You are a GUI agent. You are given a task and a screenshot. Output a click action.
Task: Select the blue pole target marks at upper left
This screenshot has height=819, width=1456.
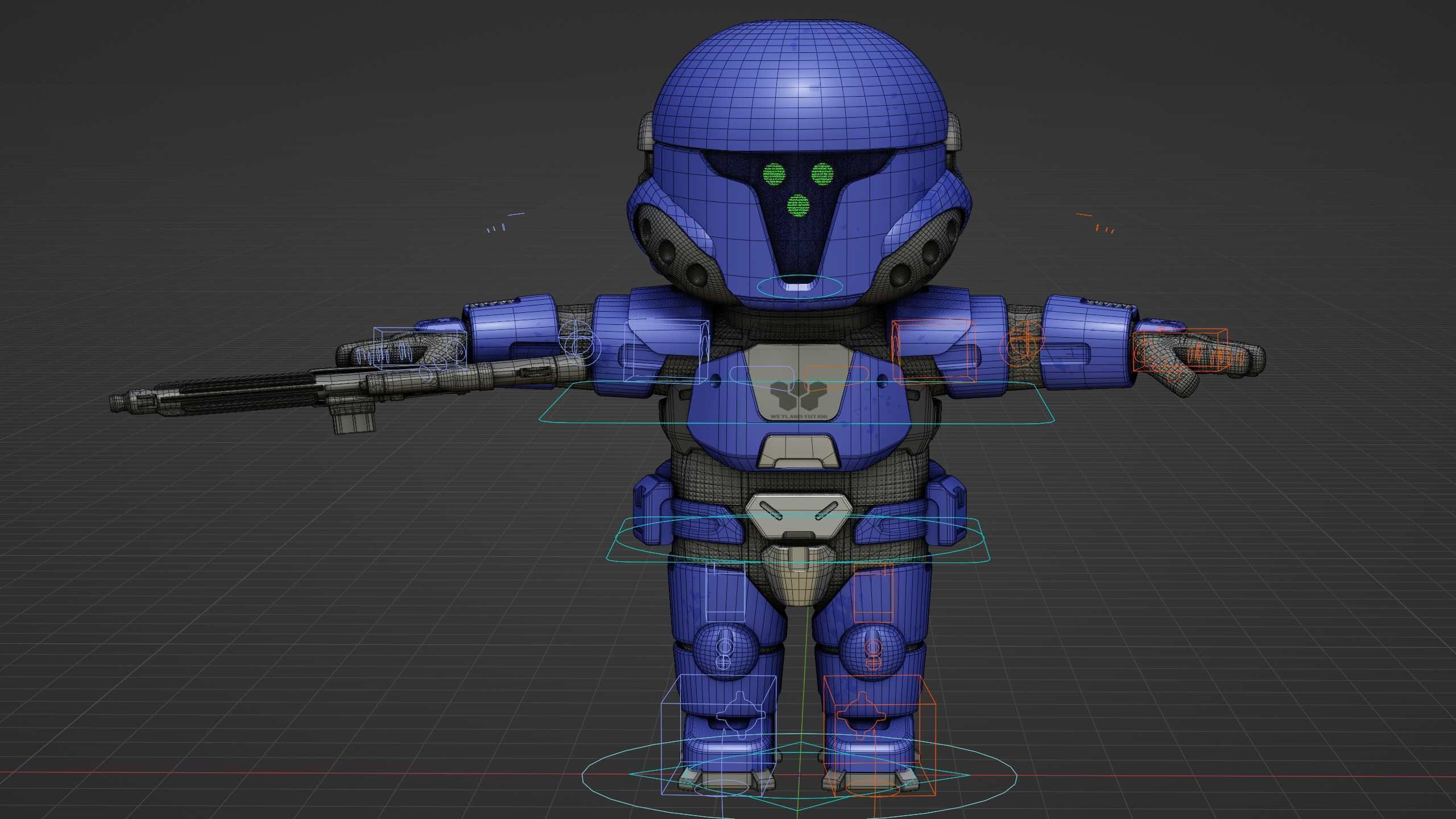click(x=505, y=223)
